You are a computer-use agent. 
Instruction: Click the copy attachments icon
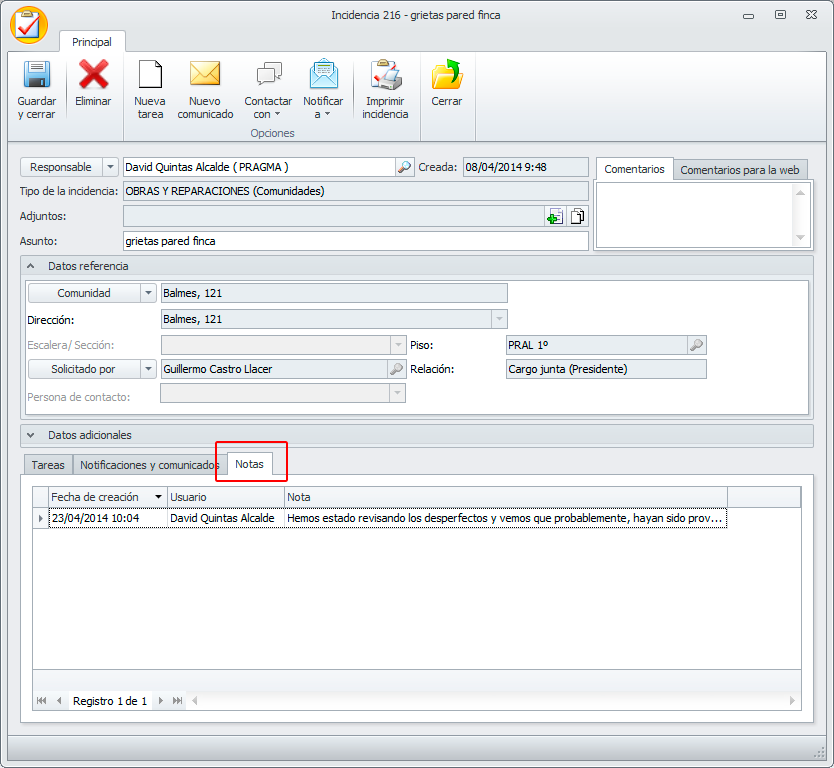[577, 216]
